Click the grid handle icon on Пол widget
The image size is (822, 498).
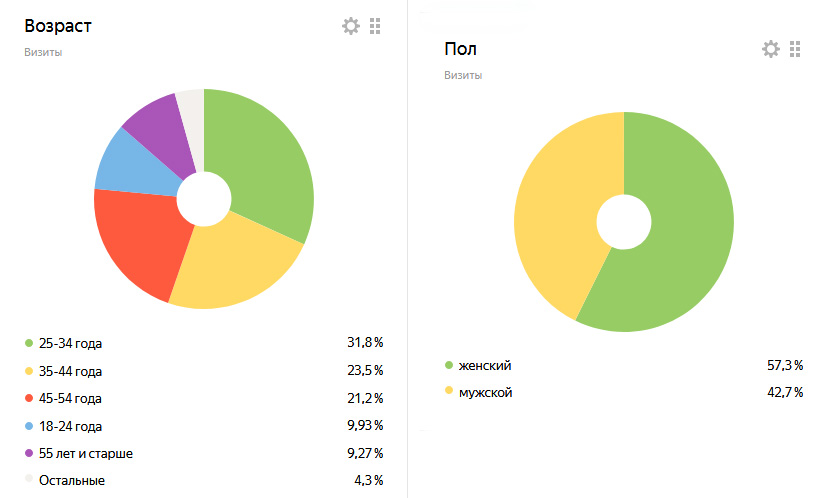[x=795, y=49]
